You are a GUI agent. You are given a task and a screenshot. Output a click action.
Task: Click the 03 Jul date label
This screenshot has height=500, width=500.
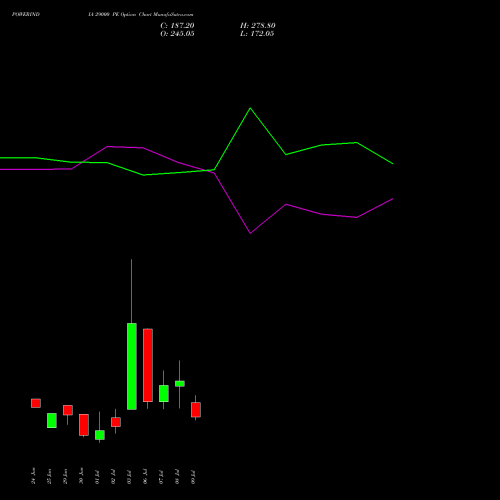tap(129, 477)
